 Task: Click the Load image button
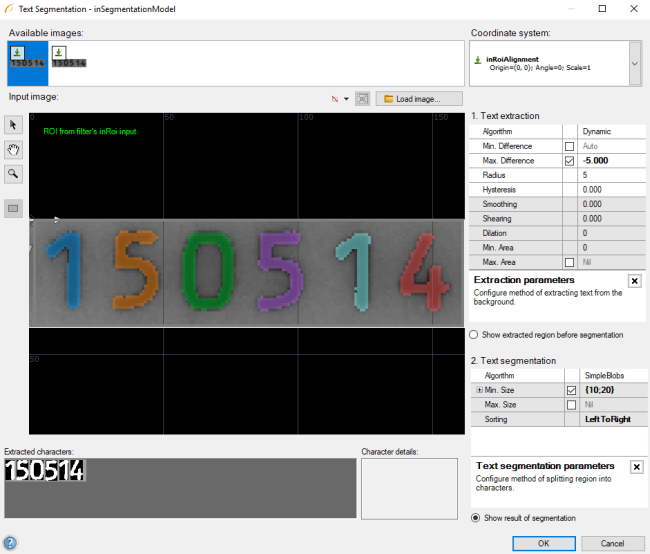420,99
